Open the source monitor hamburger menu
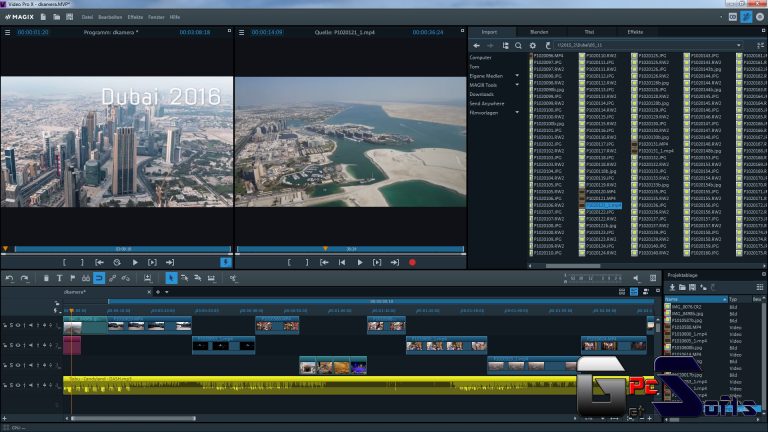Image resolution: width=768 pixels, height=432 pixels. [241, 32]
